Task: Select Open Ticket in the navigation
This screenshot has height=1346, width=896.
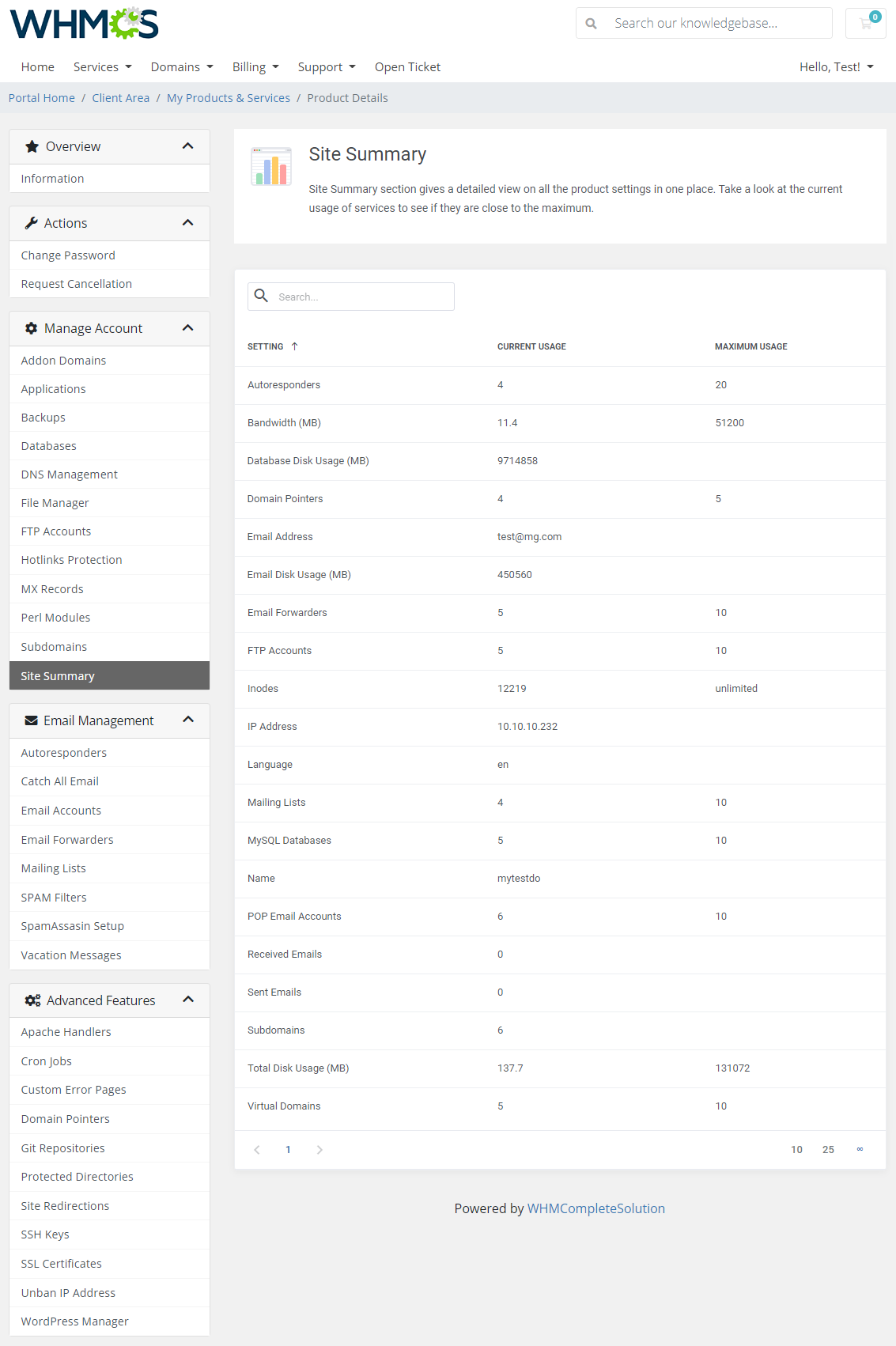Action: point(407,66)
